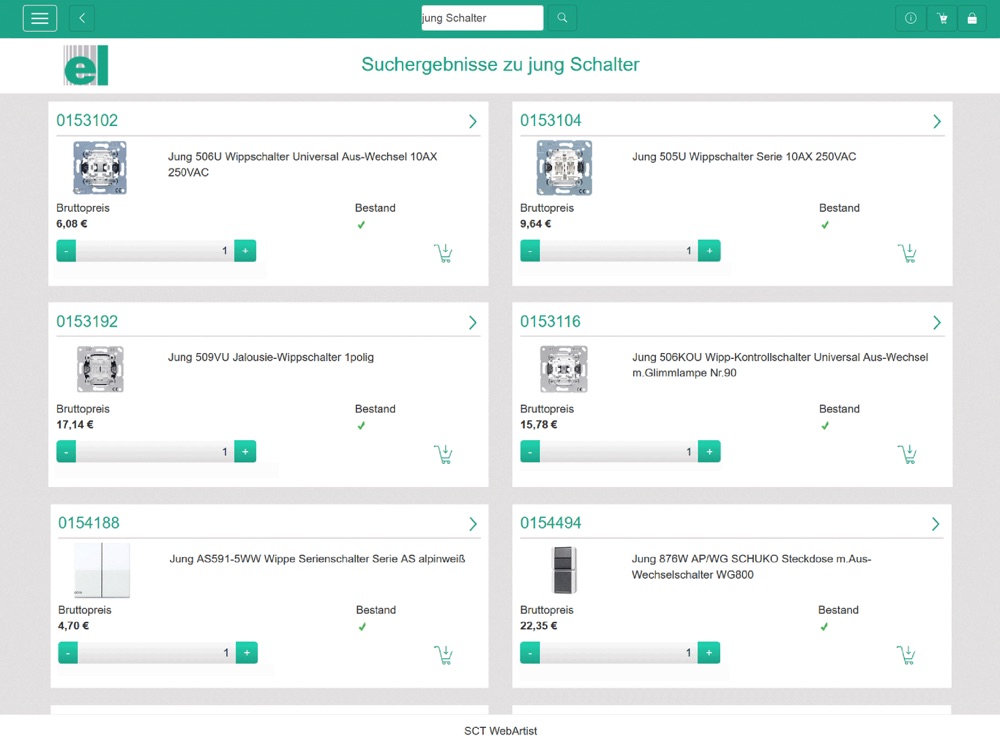Increase quantity for Jung AS591-5WW
Viewport: 1000px width, 750px height.
tap(247, 652)
